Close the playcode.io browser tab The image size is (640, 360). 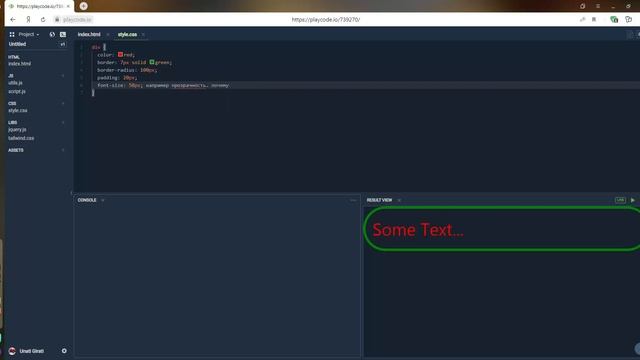point(68,6)
